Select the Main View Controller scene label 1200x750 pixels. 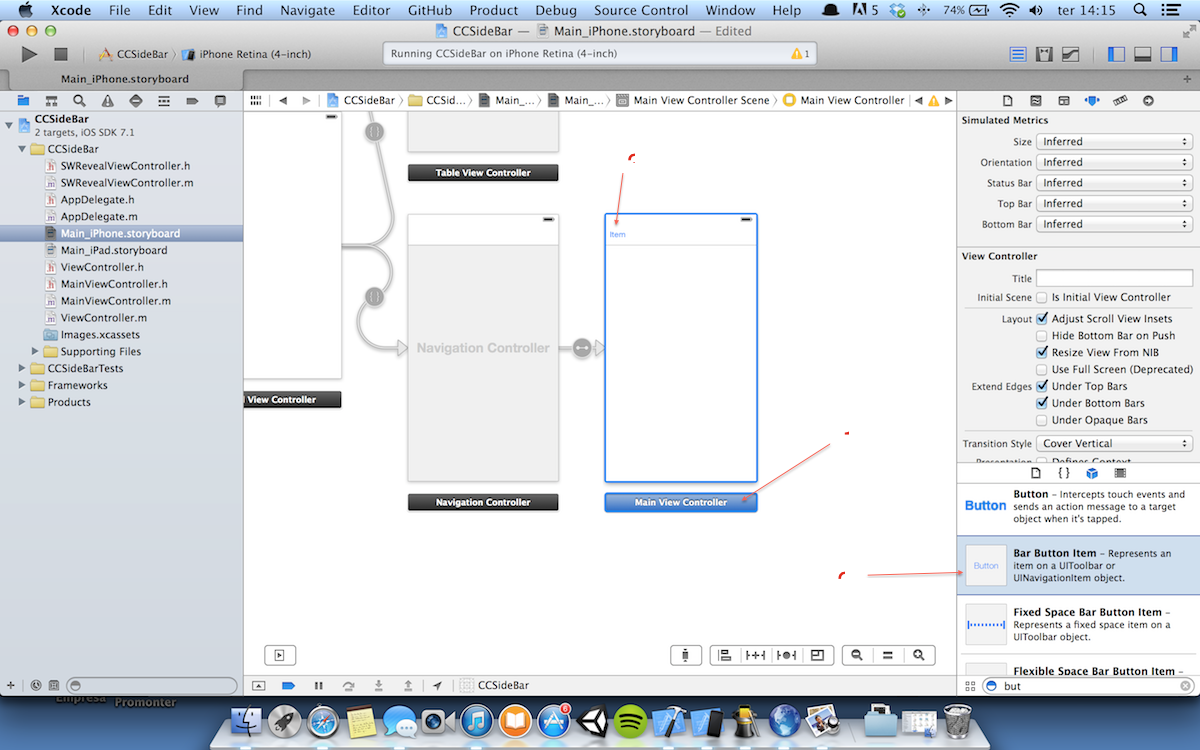(x=681, y=502)
